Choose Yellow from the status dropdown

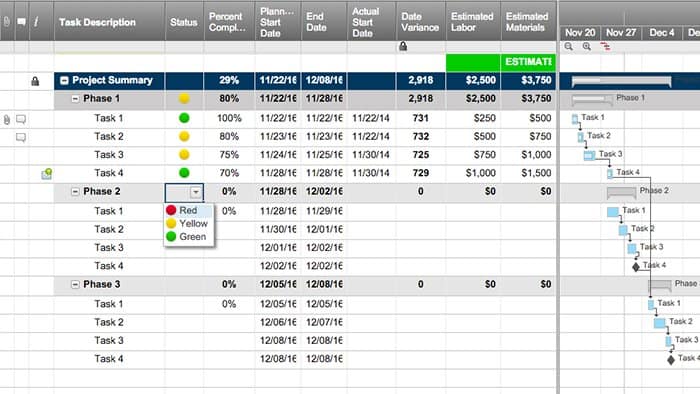(x=188, y=224)
